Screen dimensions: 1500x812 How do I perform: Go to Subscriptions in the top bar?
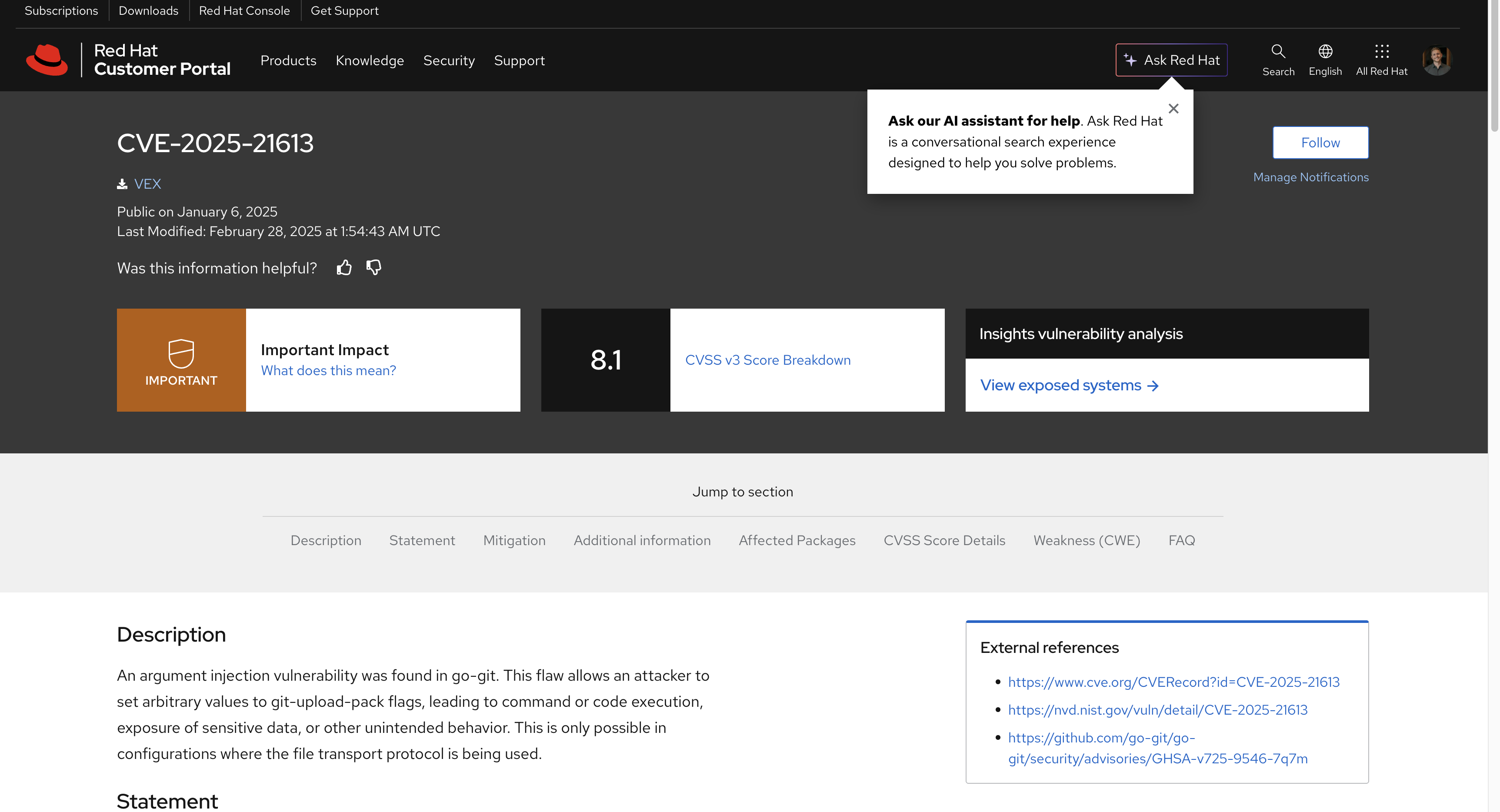61,10
